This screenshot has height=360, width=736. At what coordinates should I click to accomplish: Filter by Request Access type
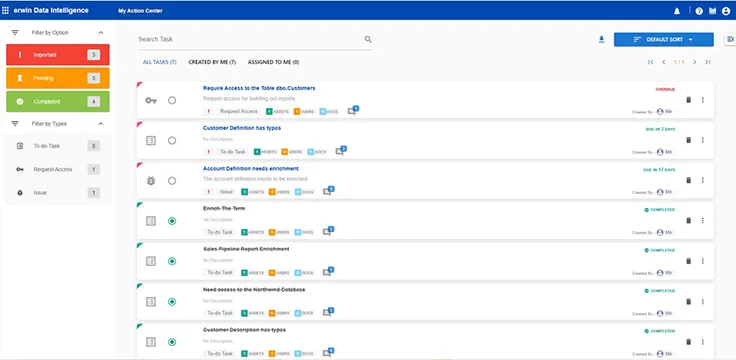click(58, 169)
